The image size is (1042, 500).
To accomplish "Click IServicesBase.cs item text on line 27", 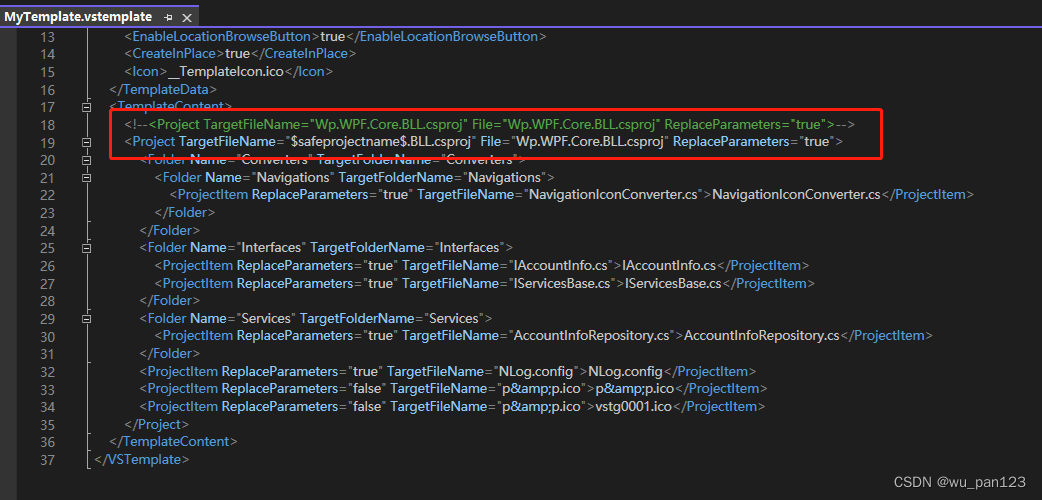I will click(672, 283).
